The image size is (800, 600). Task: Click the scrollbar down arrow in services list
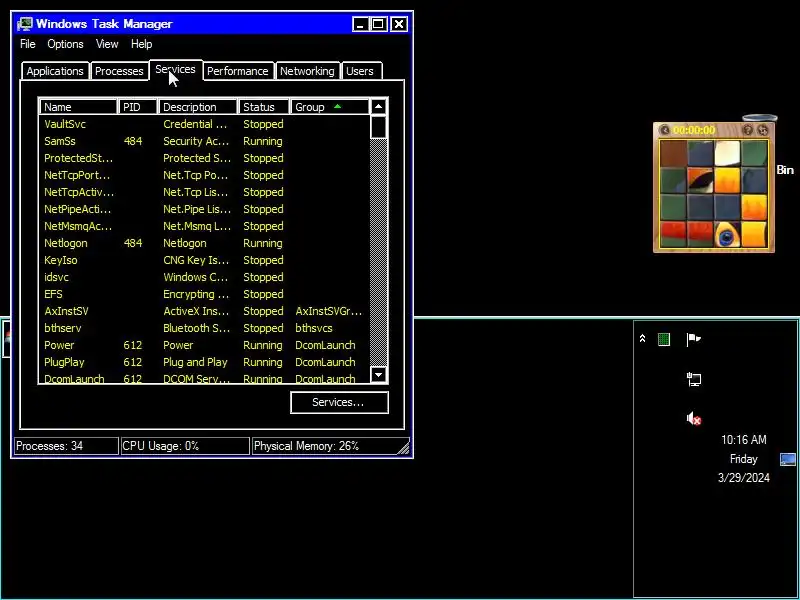378,374
